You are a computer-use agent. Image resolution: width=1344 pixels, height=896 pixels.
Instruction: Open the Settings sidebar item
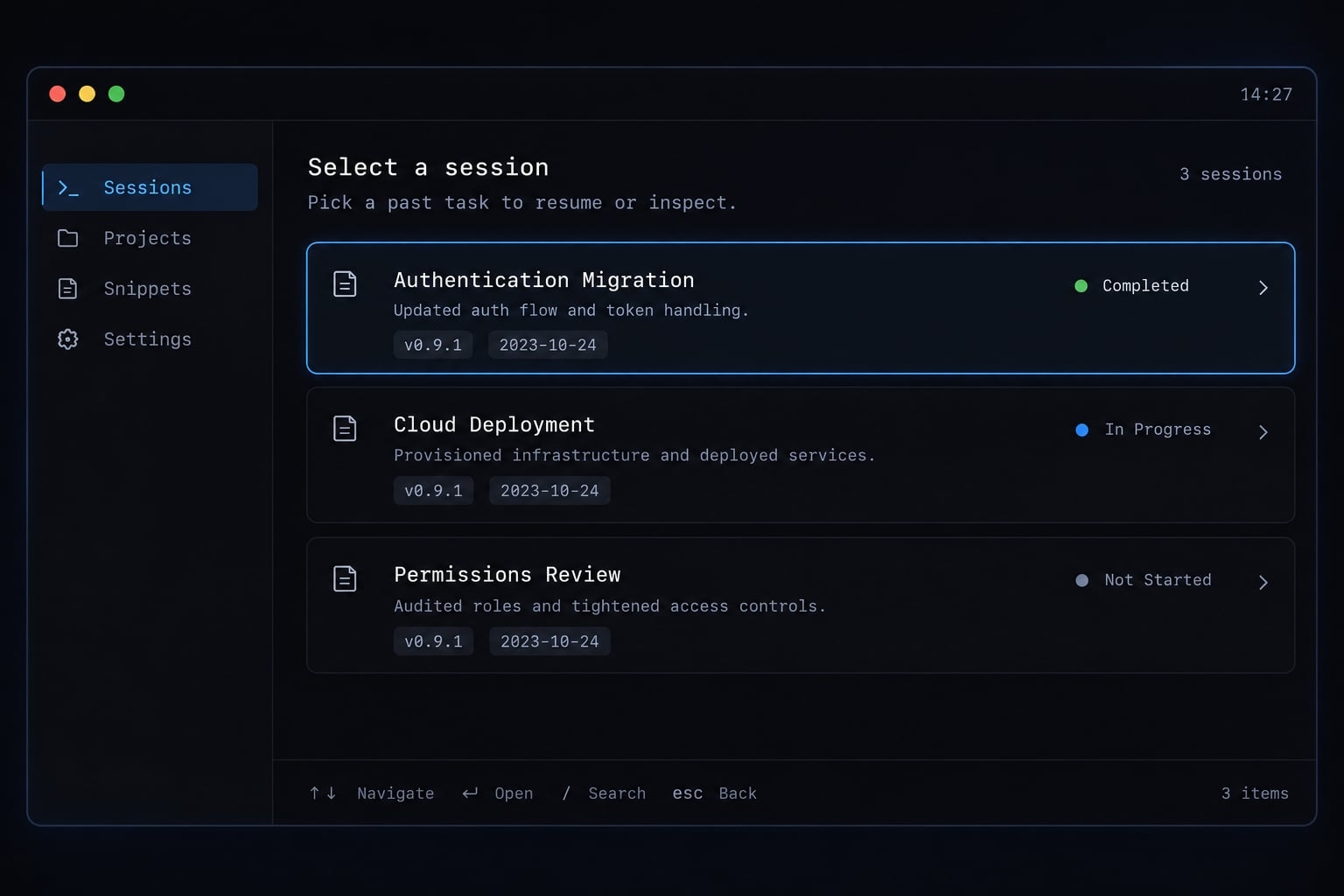[150, 339]
